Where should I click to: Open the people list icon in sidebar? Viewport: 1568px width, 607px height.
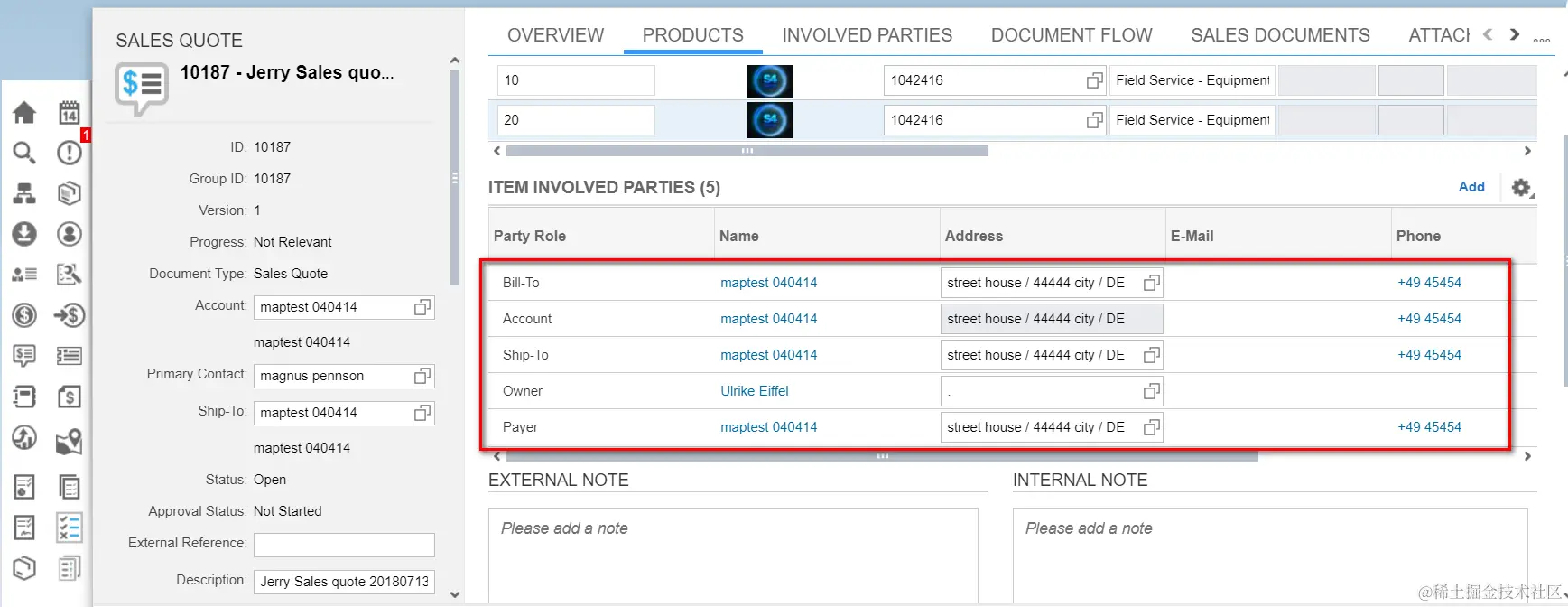pos(24,274)
